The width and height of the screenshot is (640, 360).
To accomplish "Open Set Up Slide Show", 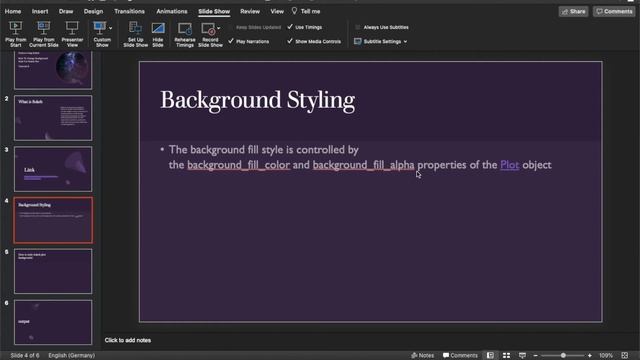I will click(x=136, y=34).
